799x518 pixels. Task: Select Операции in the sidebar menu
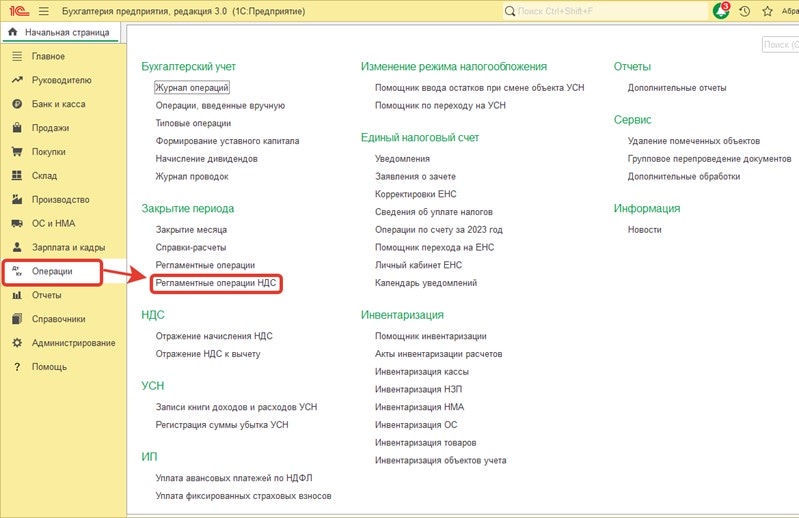click(52, 271)
